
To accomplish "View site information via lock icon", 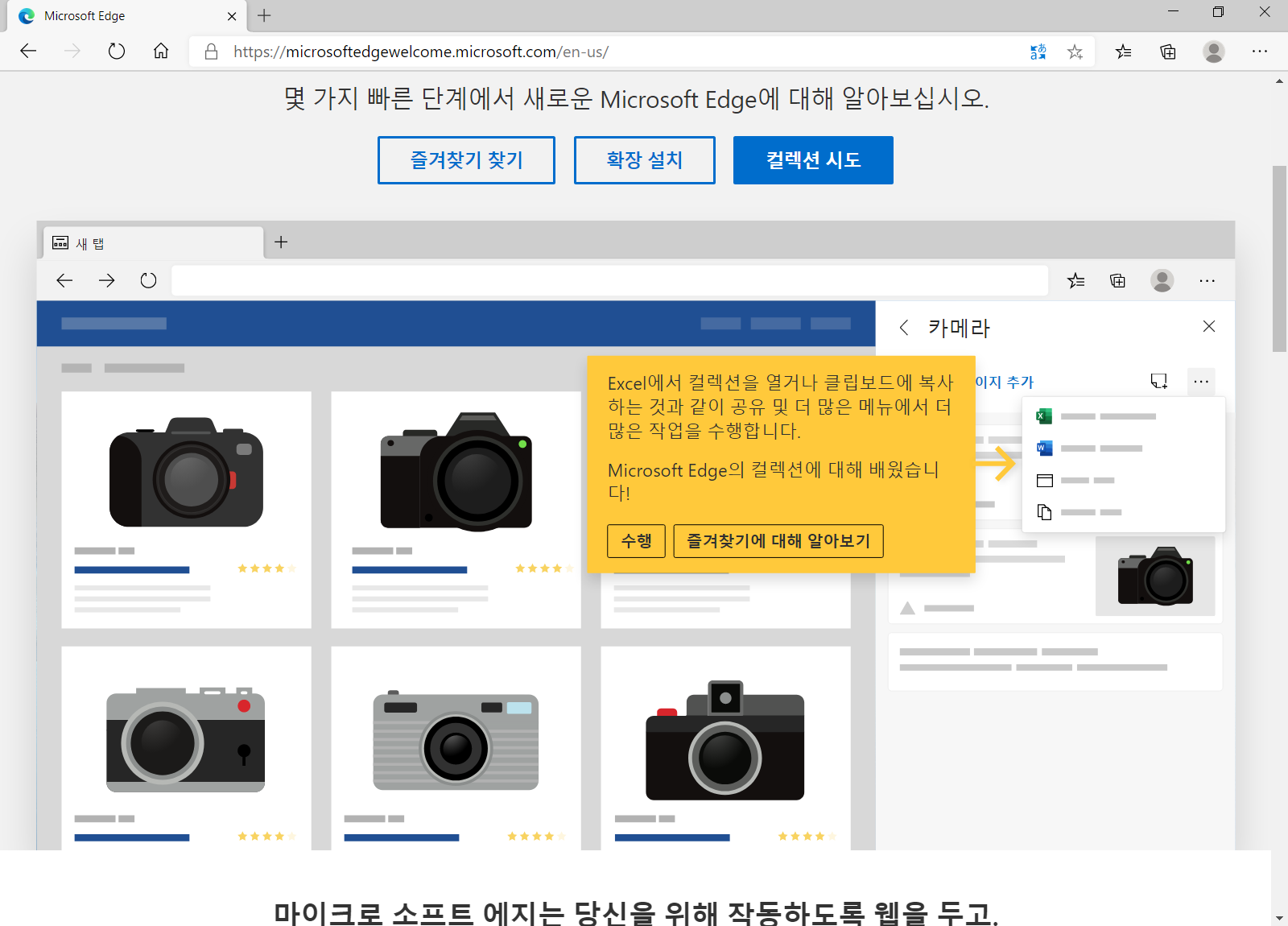I will (211, 52).
